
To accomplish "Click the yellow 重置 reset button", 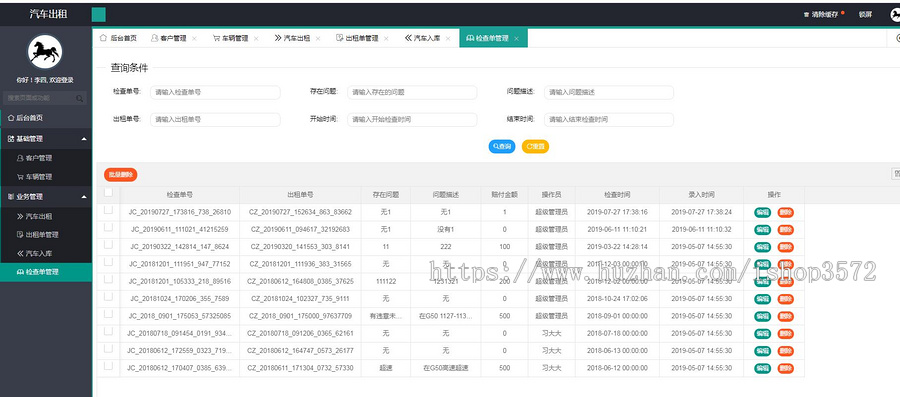I will click(535, 146).
